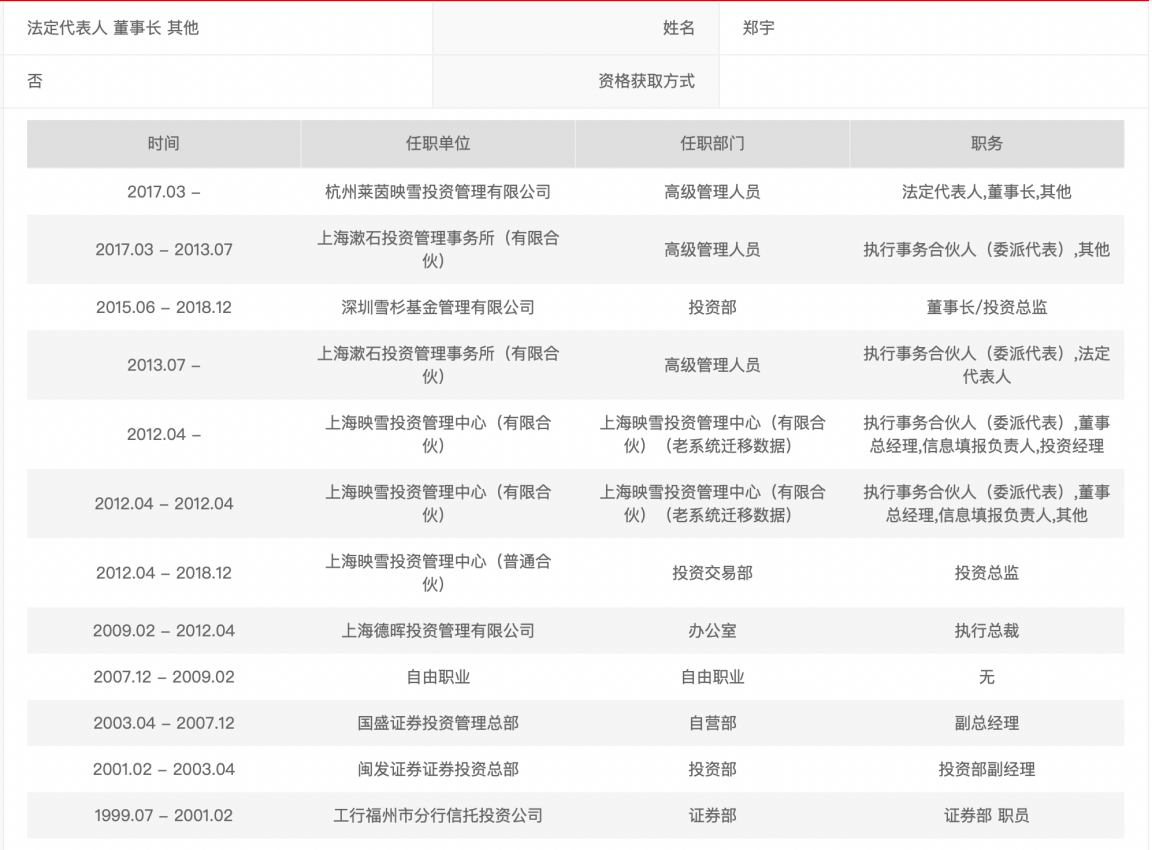Click the 职务 column header
Image resolution: width=1152 pixels, height=850 pixels.
tap(987, 144)
